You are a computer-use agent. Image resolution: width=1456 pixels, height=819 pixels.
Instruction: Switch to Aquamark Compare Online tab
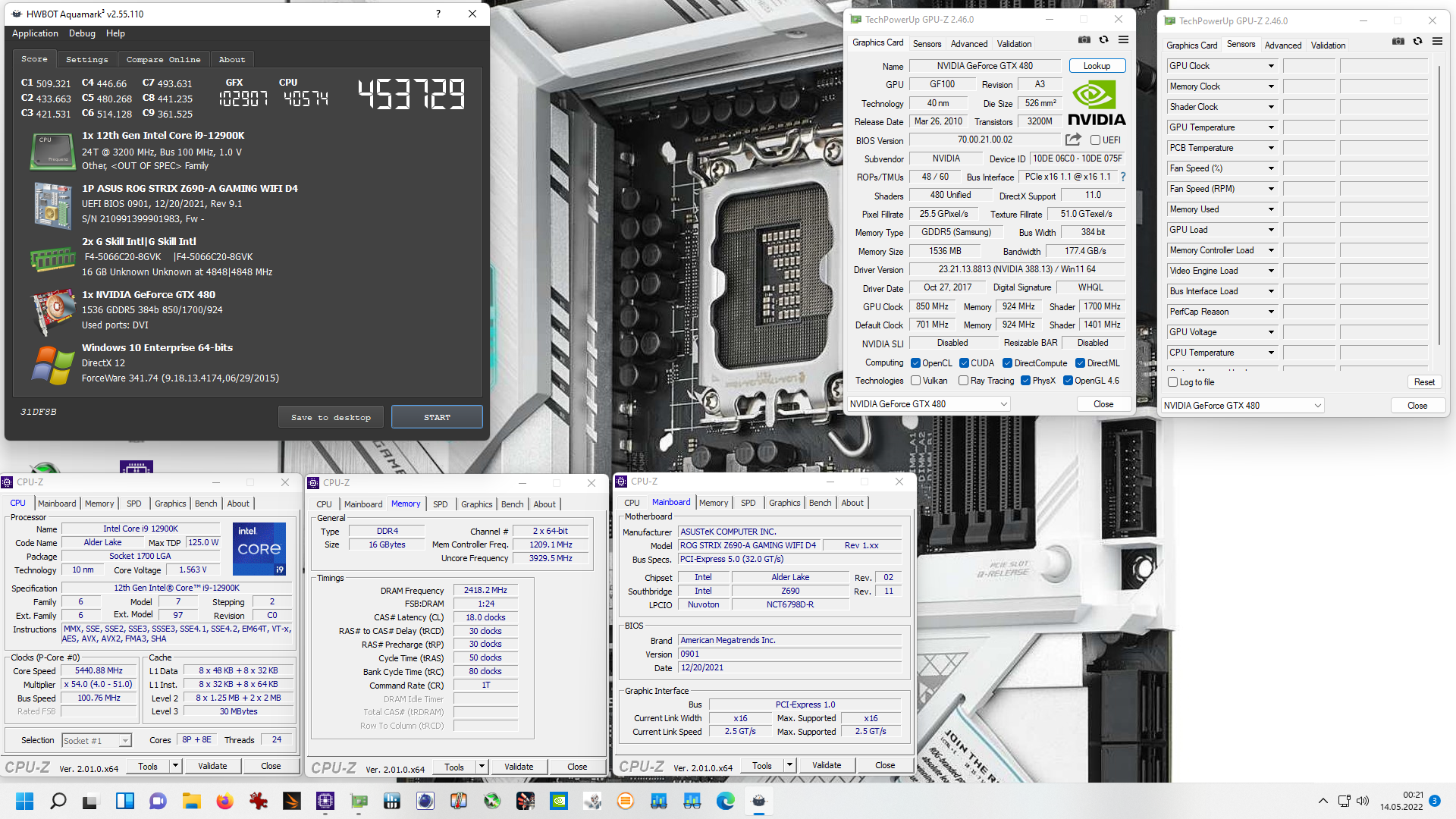[163, 59]
